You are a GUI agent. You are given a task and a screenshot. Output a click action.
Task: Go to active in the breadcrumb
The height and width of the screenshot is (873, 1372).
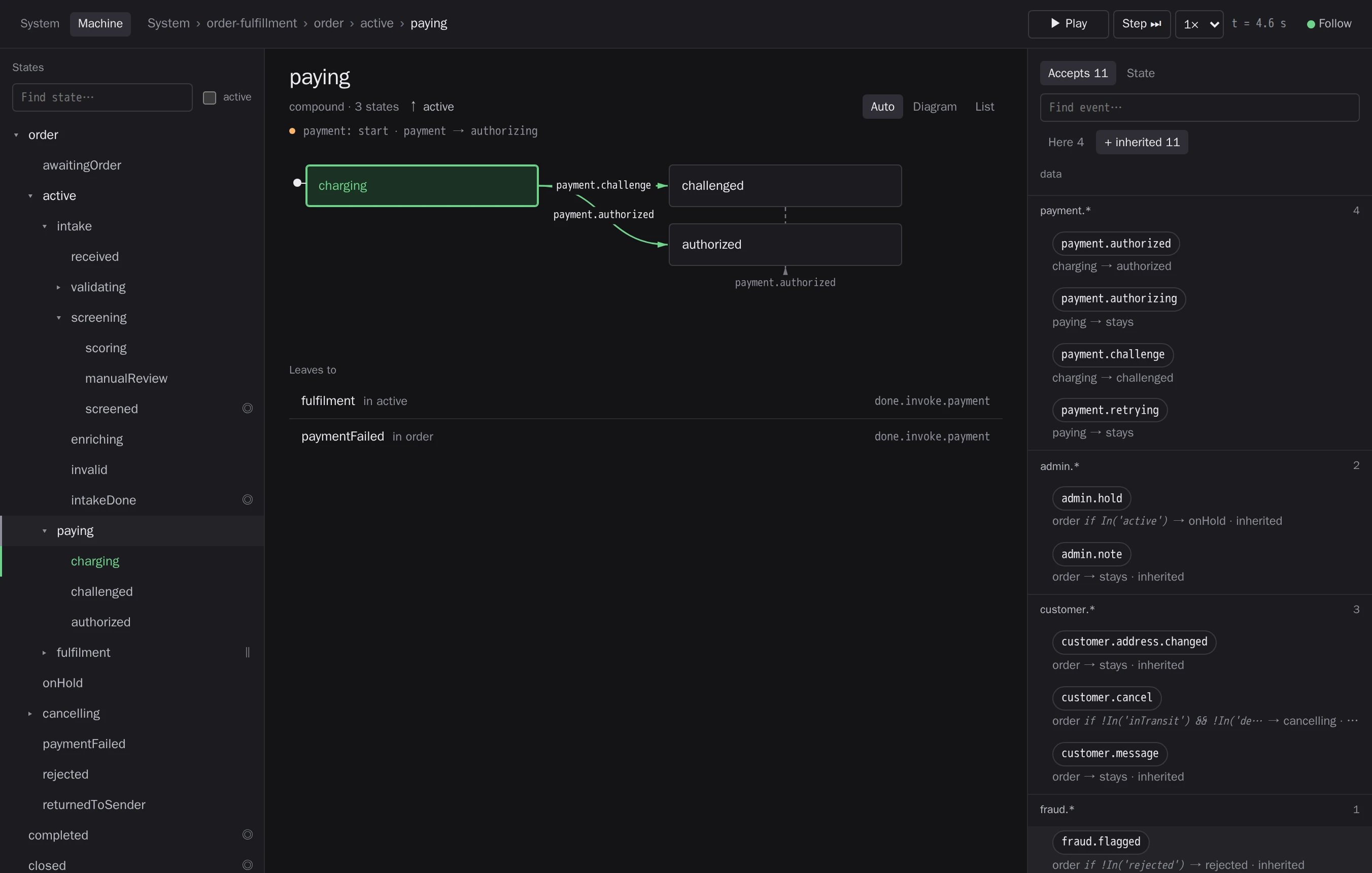click(x=376, y=23)
